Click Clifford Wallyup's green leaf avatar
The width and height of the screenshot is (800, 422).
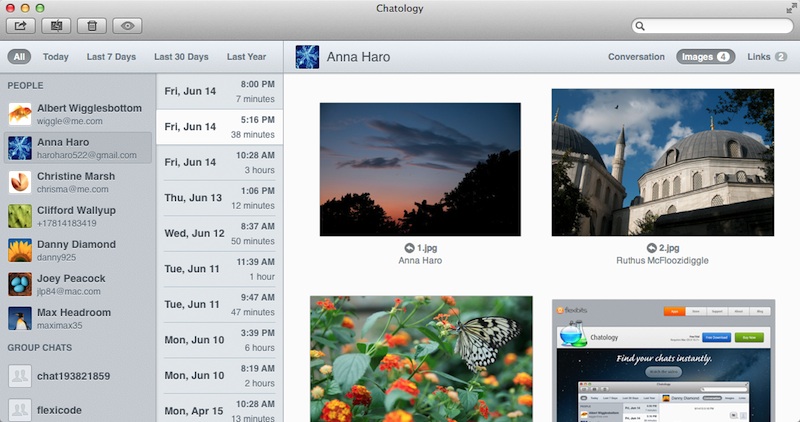tap(20, 216)
